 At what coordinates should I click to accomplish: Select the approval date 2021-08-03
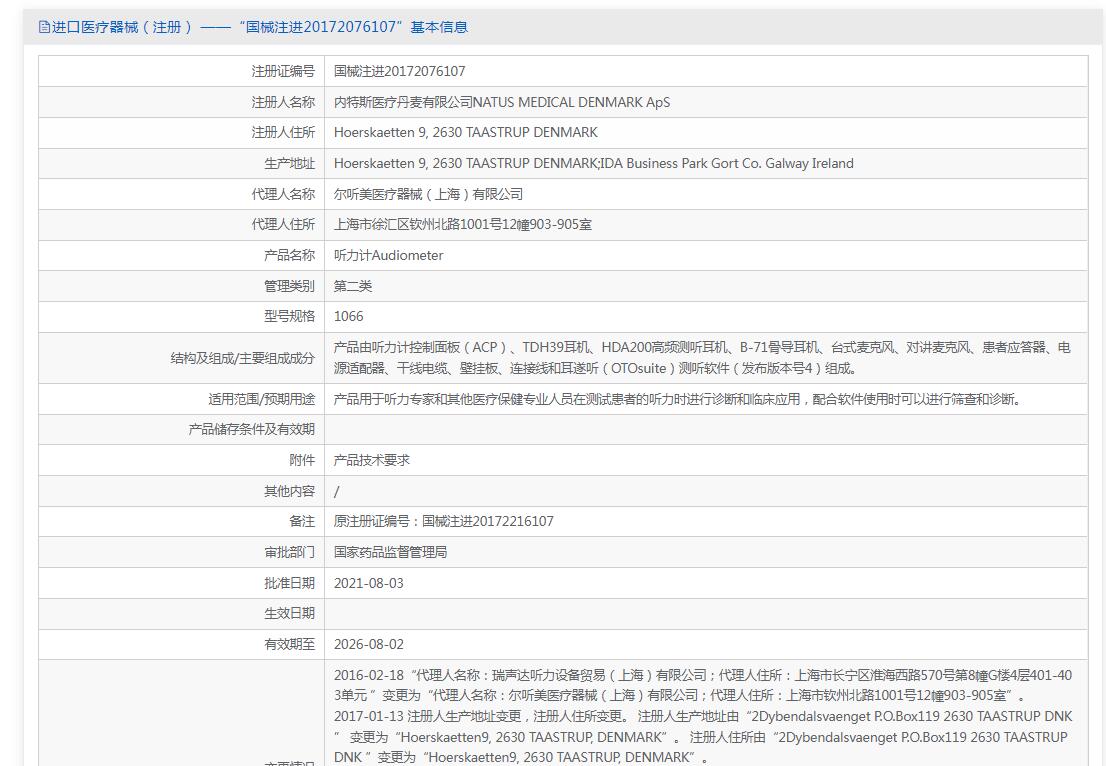369,583
